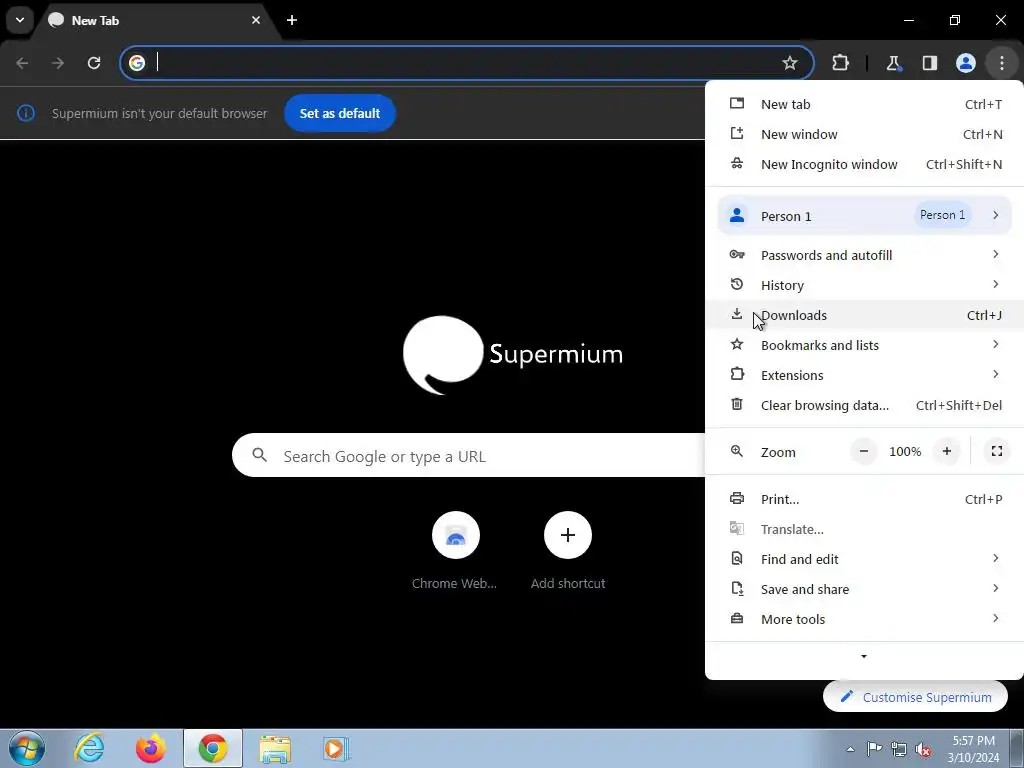Image resolution: width=1024 pixels, height=768 pixels.
Task: Select New window menu item
Action: point(865,135)
